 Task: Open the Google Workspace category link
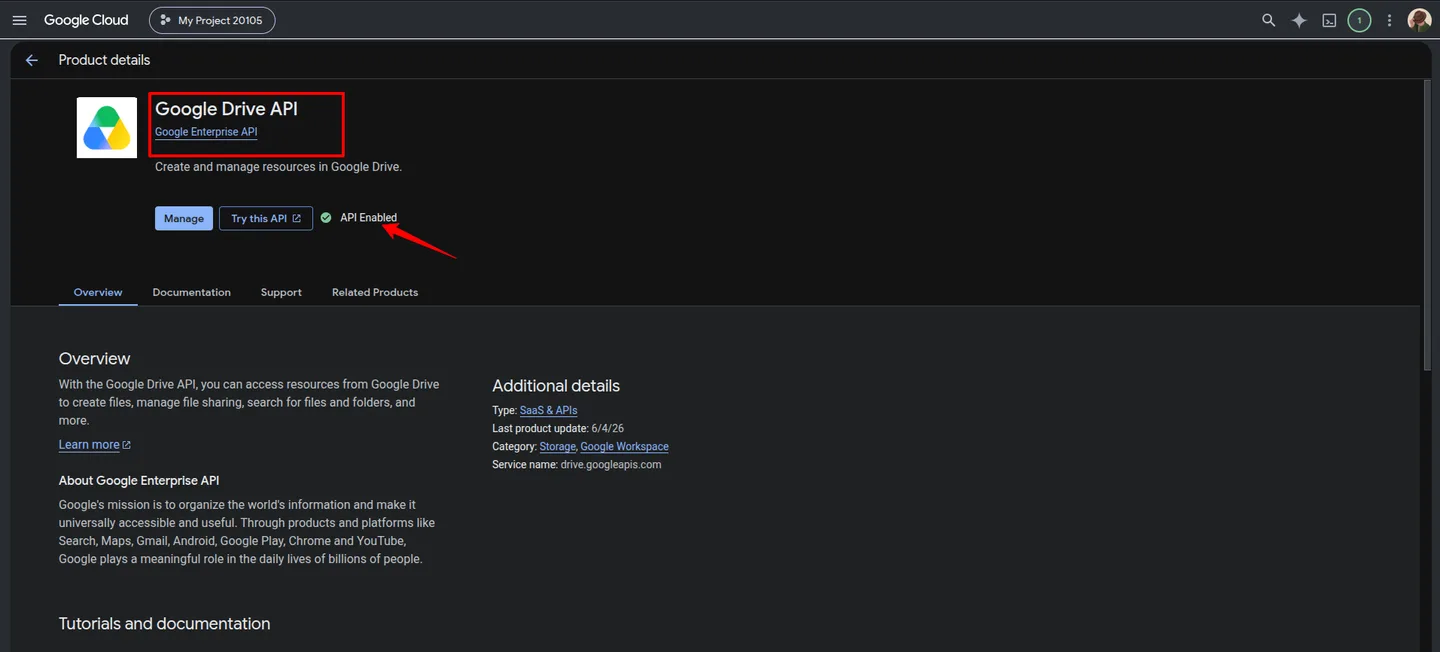(624, 446)
